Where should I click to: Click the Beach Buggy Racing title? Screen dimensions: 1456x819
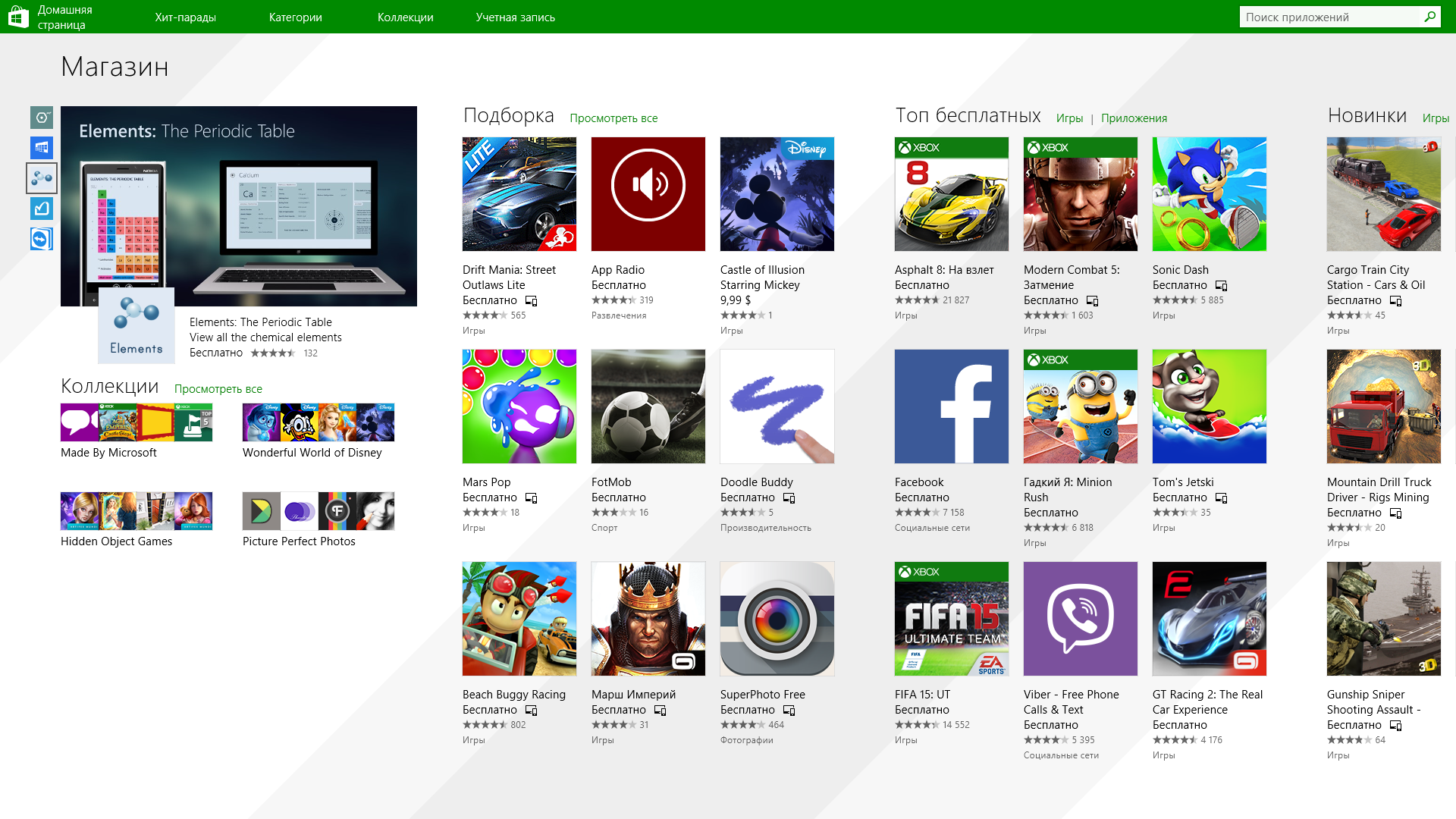pyautogui.click(x=514, y=695)
